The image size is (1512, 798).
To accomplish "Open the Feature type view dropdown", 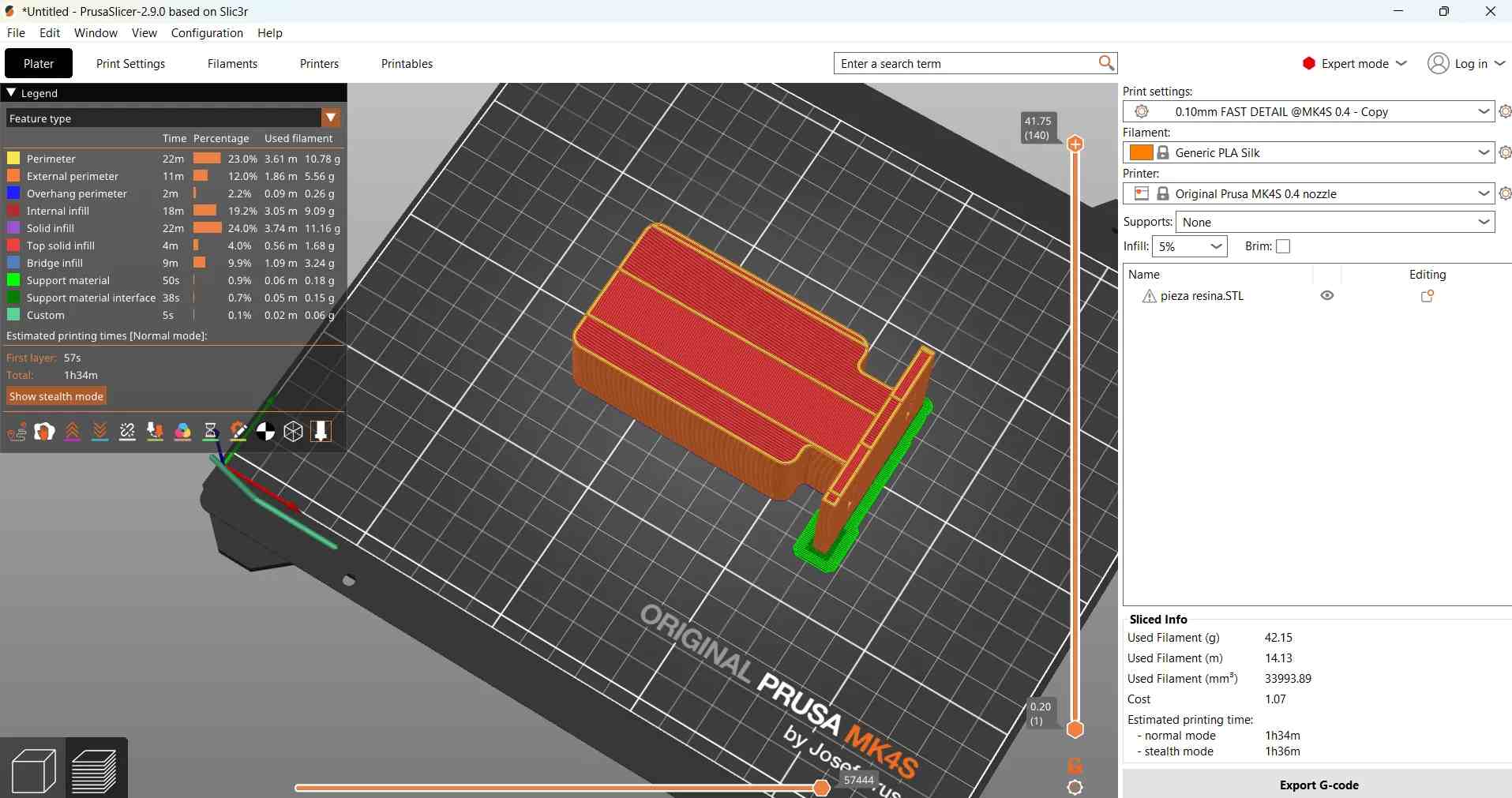I will click(173, 118).
